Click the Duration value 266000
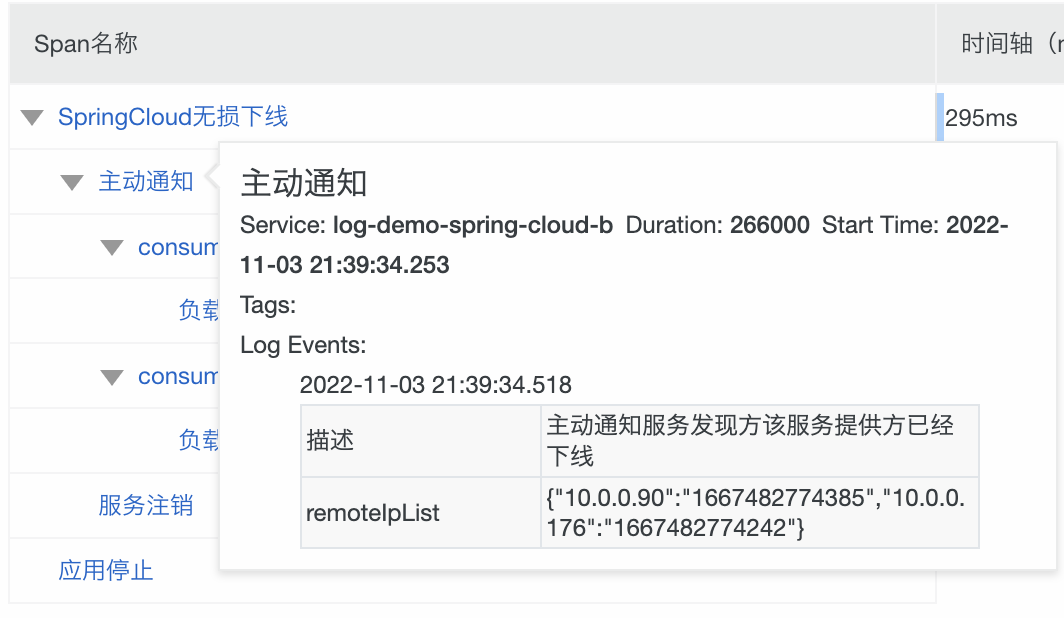Screen dimensions: 1064x618 tap(770, 225)
